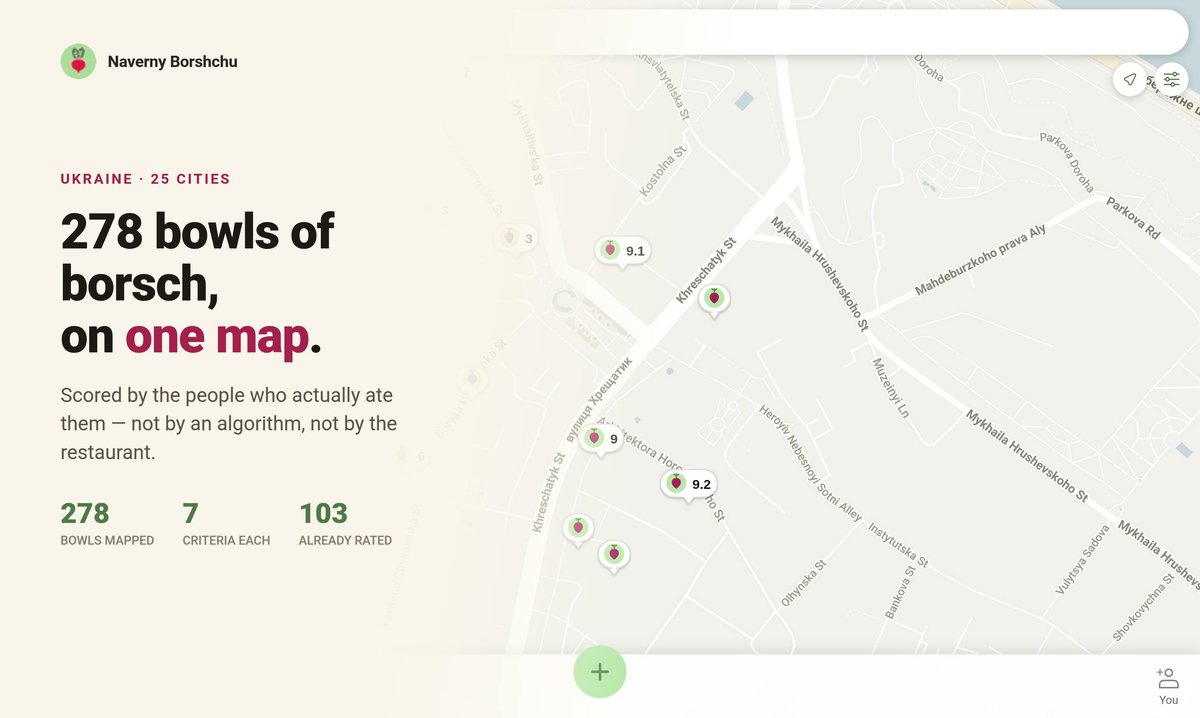Viewport: 1200px width, 718px height.
Task: Open the You profile icon
Action: coord(1168,685)
